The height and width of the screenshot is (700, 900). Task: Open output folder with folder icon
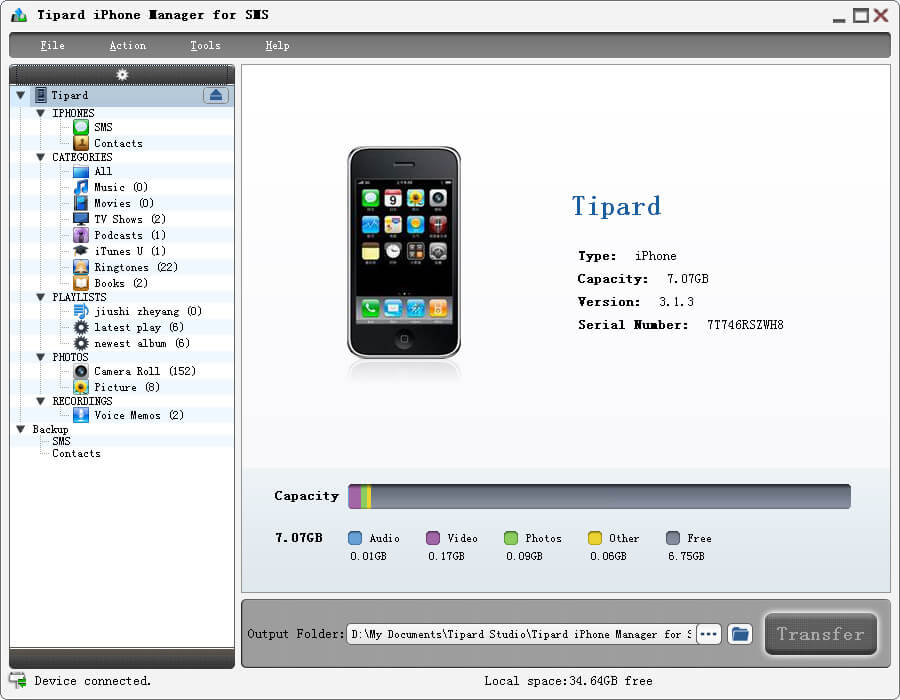pyautogui.click(x=739, y=634)
